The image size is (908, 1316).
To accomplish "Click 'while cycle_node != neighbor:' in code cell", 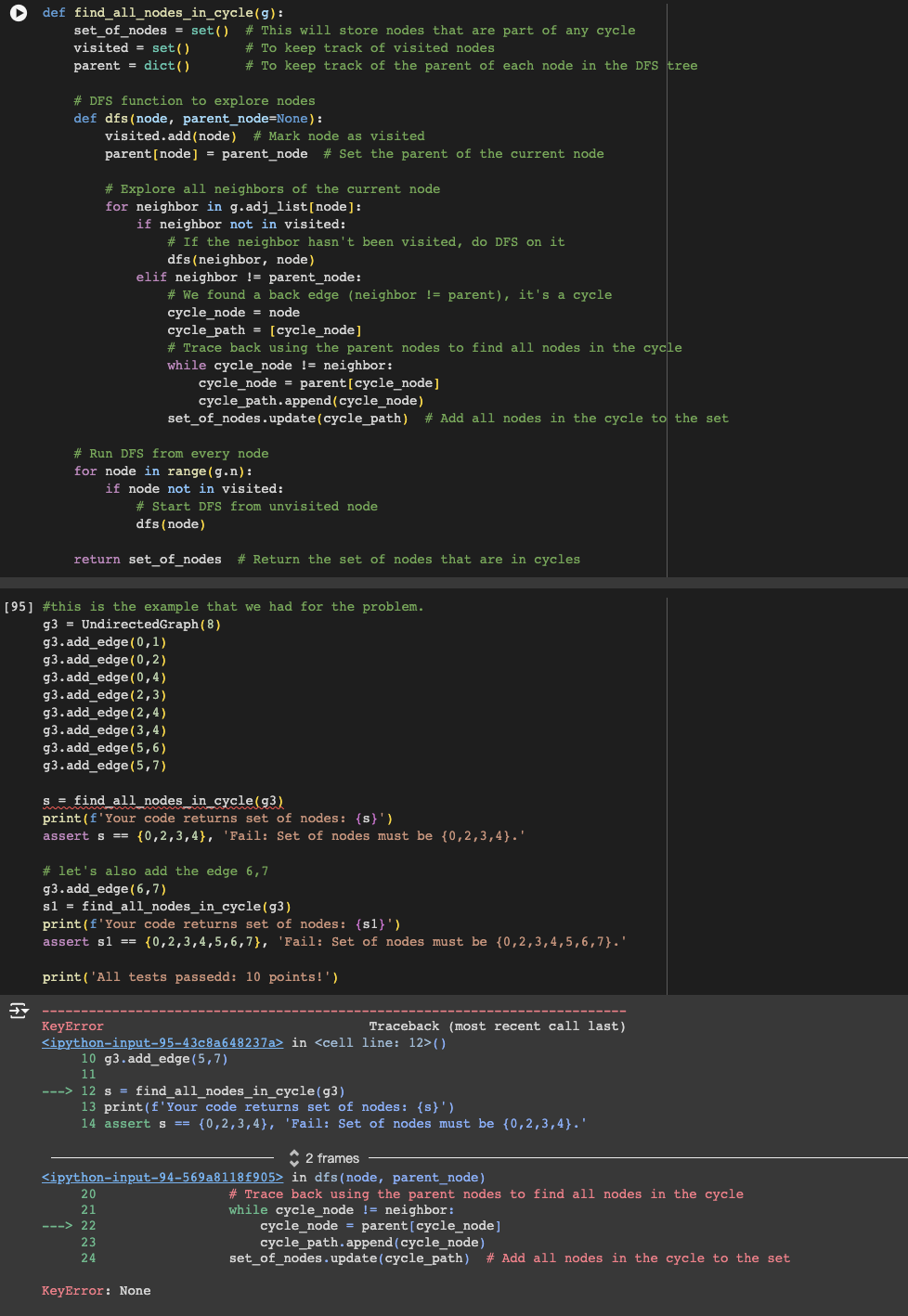I will 279,366.
